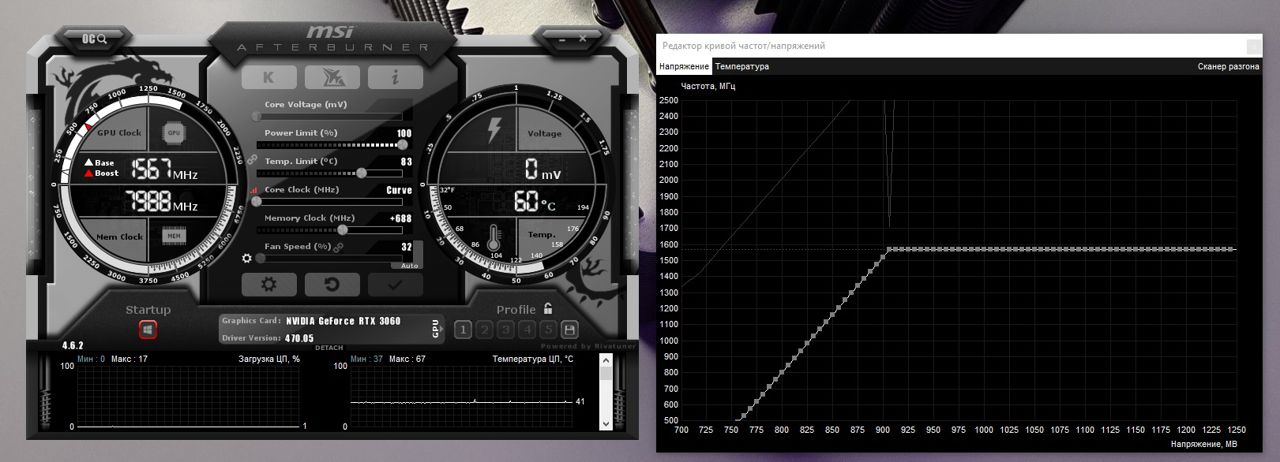Image resolution: width=1280 pixels, height=462 pixels.
Task: Click the fan gear icon
Action: pos(247,258)
